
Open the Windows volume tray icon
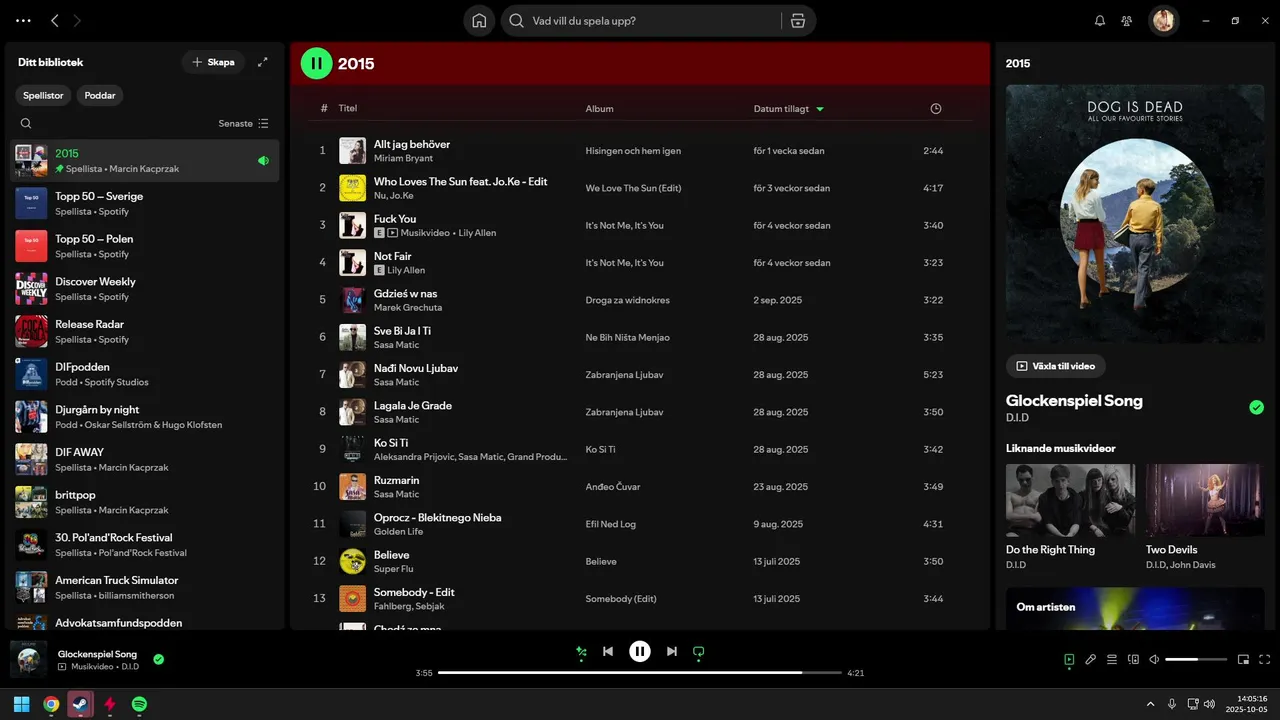[1209, 704]
